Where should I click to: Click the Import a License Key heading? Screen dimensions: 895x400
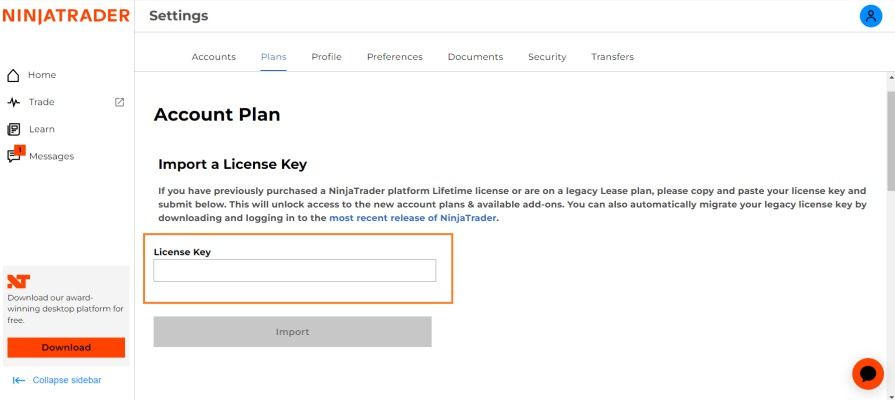[232, 164]
